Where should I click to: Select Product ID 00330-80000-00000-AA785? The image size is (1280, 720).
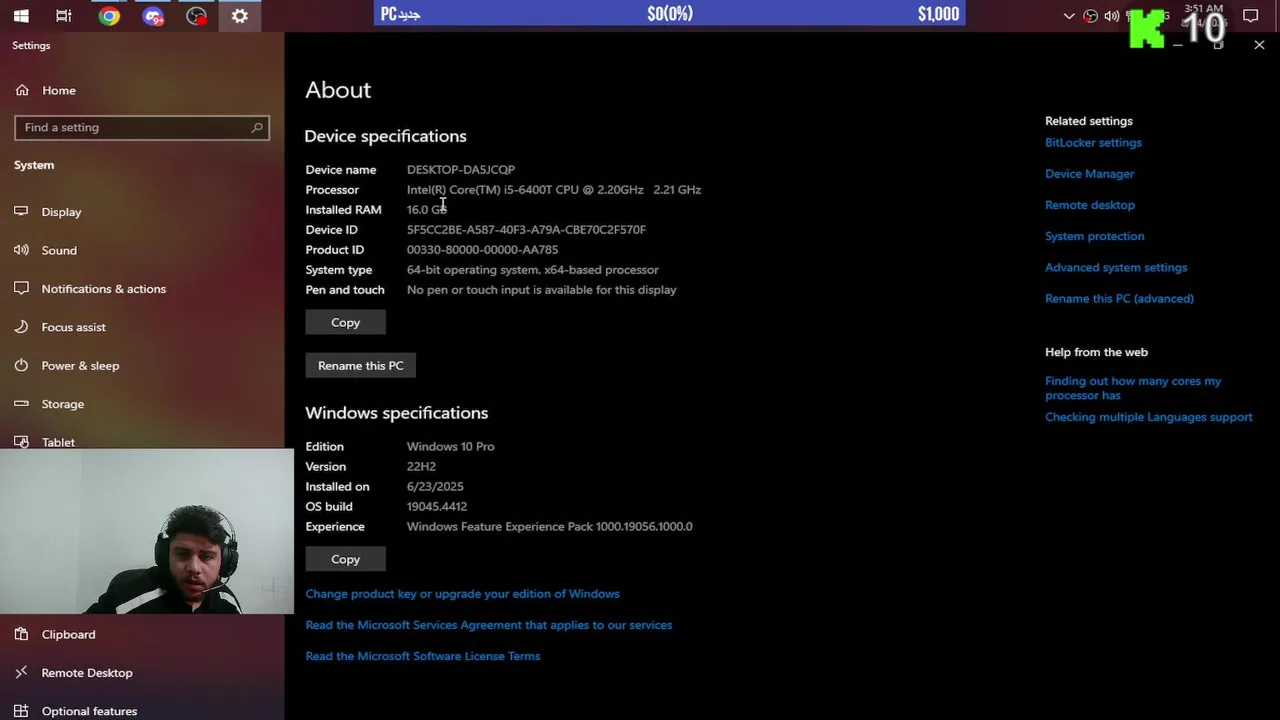tap(482, 250)
